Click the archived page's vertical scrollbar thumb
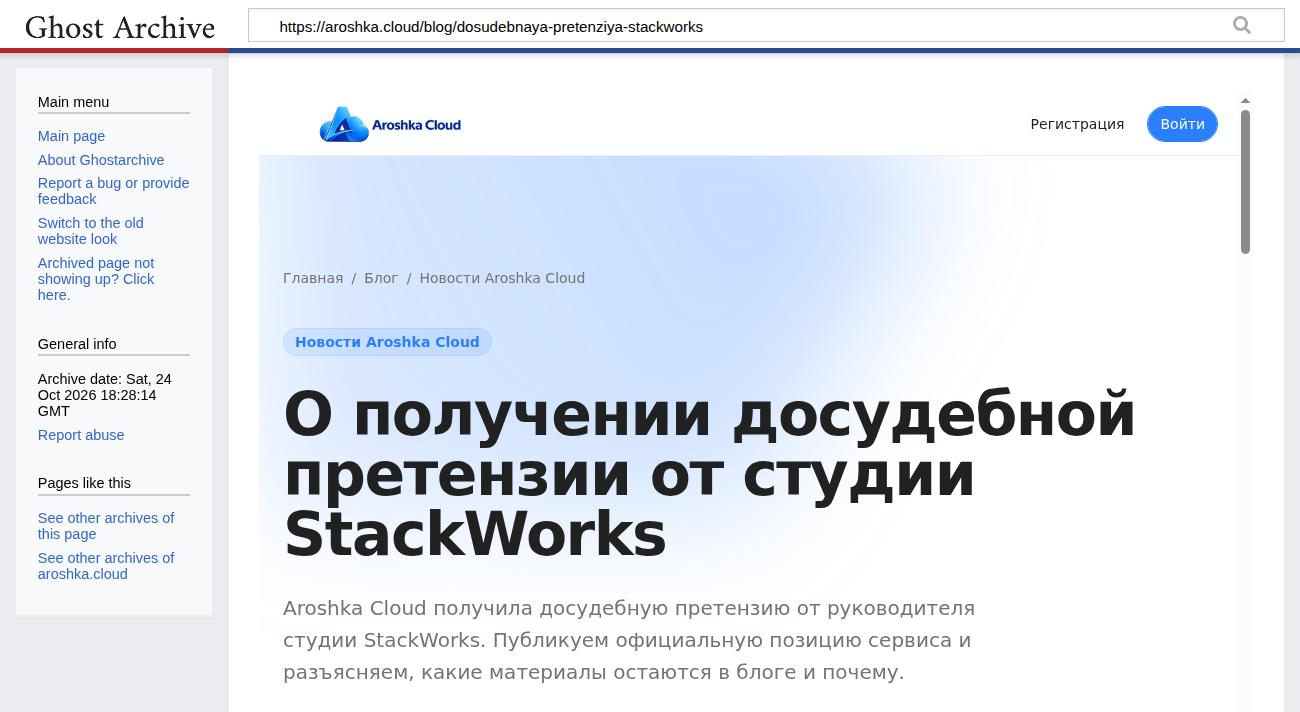This screenshot has height=712, width=1300. point(1246,182)
